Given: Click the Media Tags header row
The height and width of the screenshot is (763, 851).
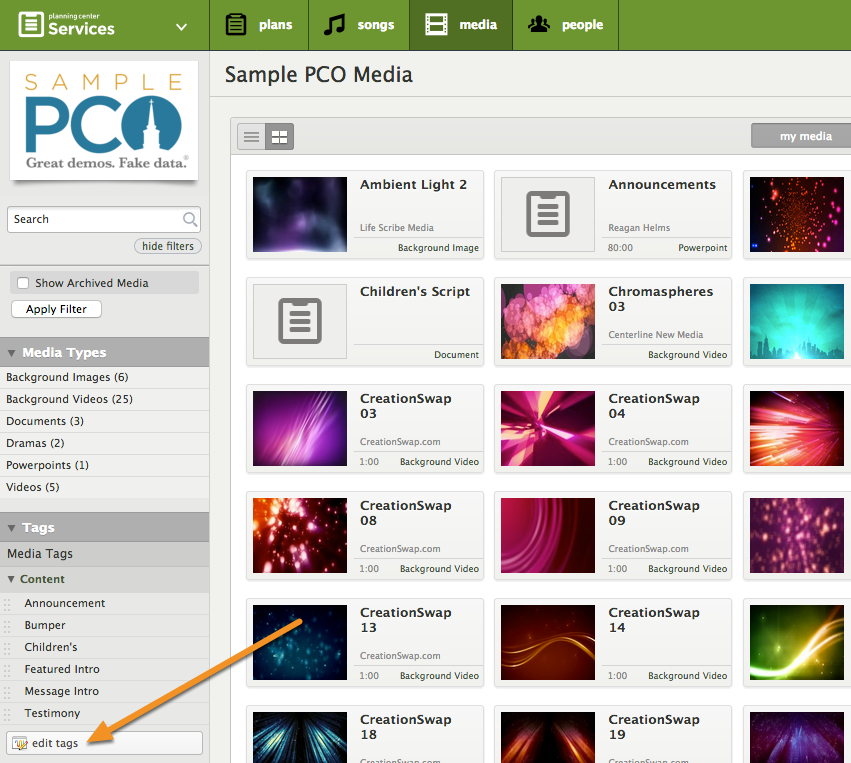Looking at the screenshot, I should [104, 554].
